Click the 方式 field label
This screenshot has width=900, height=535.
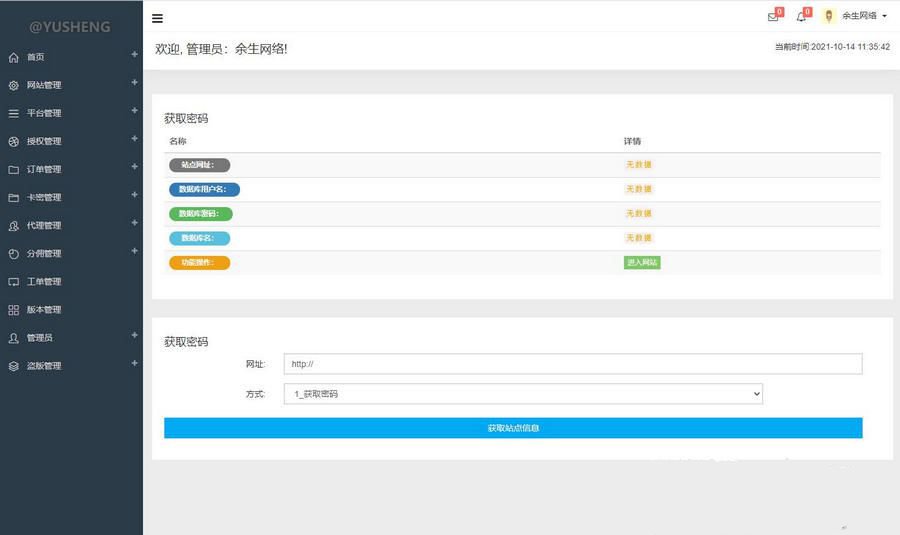point(255,394)
